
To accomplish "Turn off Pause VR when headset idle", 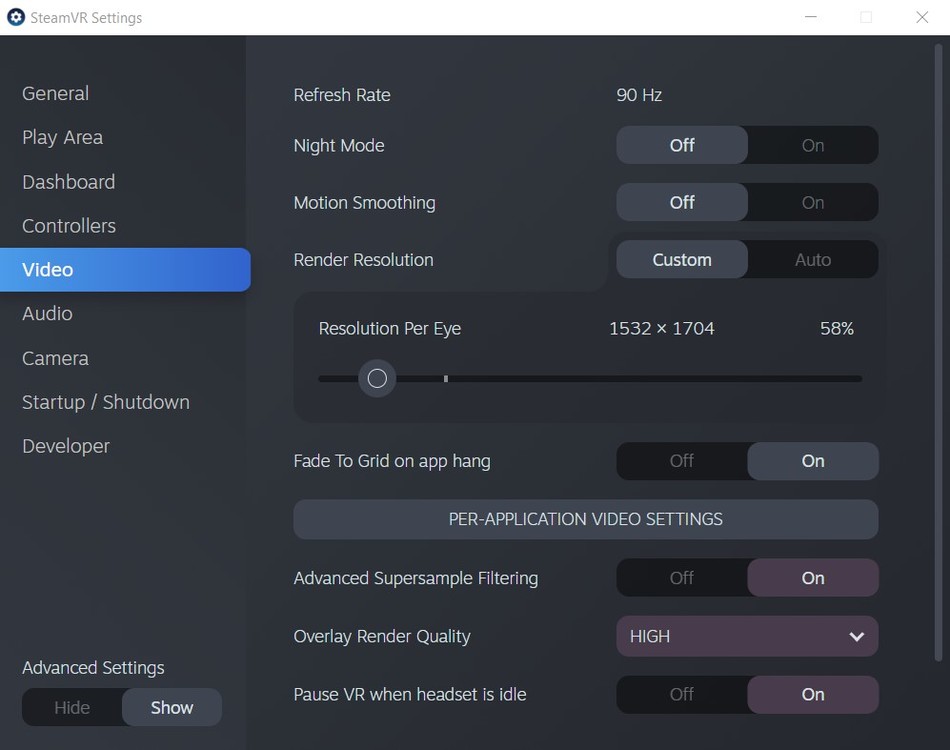I will (x=682, y=694).
